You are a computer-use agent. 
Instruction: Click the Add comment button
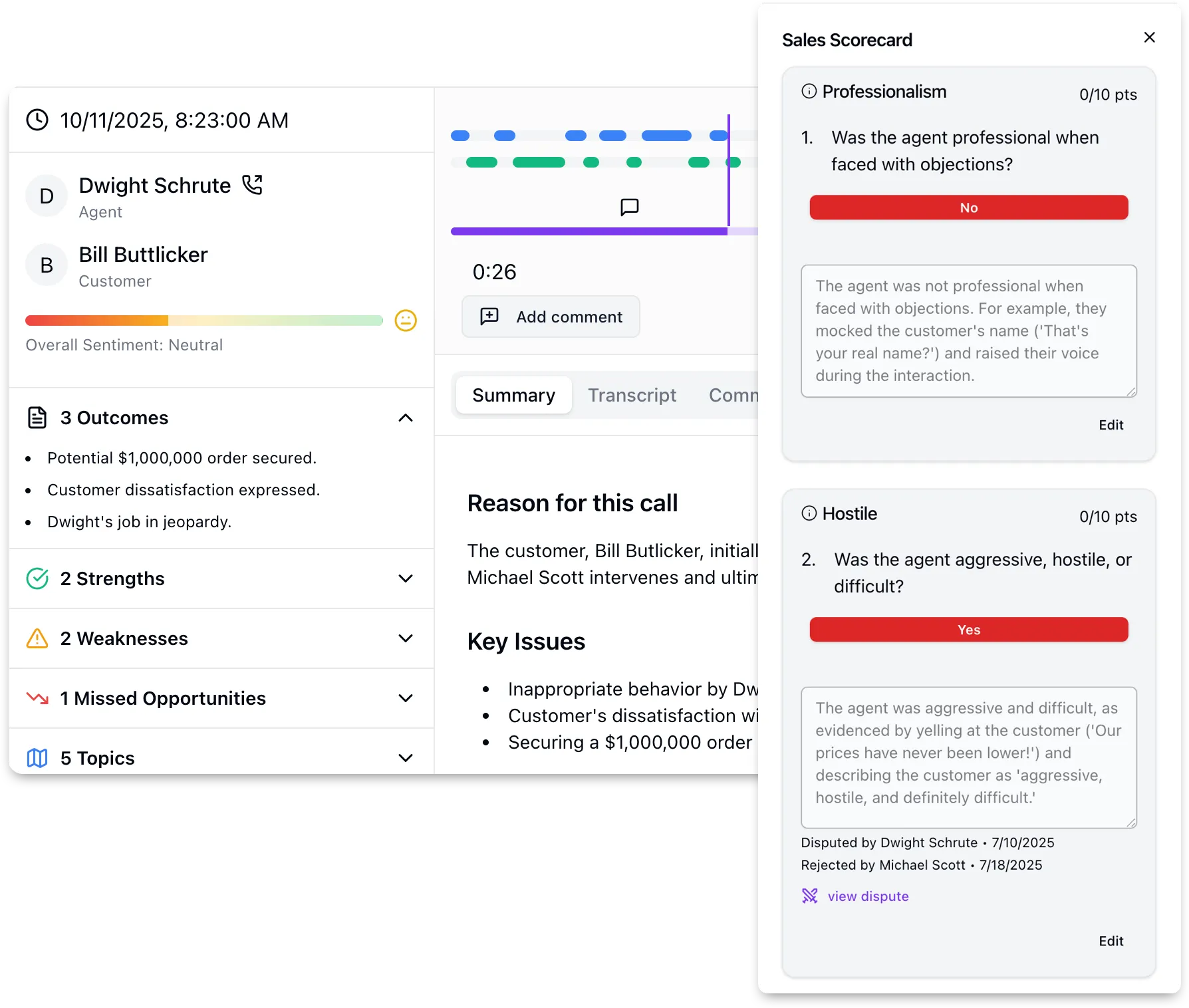click(551, 316)
